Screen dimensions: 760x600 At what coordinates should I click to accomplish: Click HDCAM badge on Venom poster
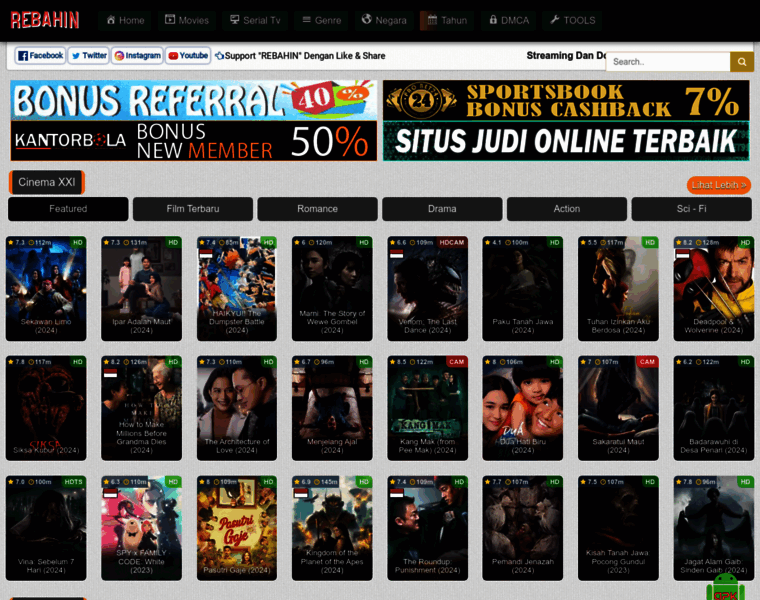(x=452, y=242)
